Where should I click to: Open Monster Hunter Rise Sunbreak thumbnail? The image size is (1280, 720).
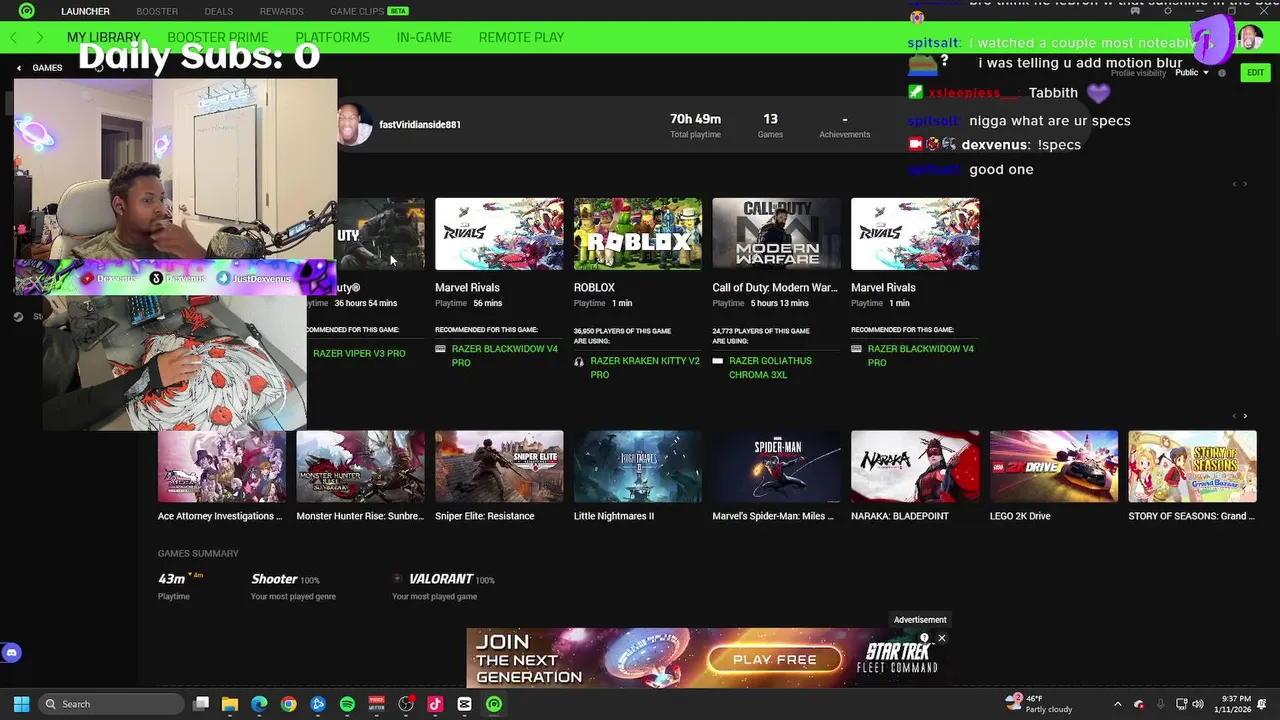(x=360, y=466)
